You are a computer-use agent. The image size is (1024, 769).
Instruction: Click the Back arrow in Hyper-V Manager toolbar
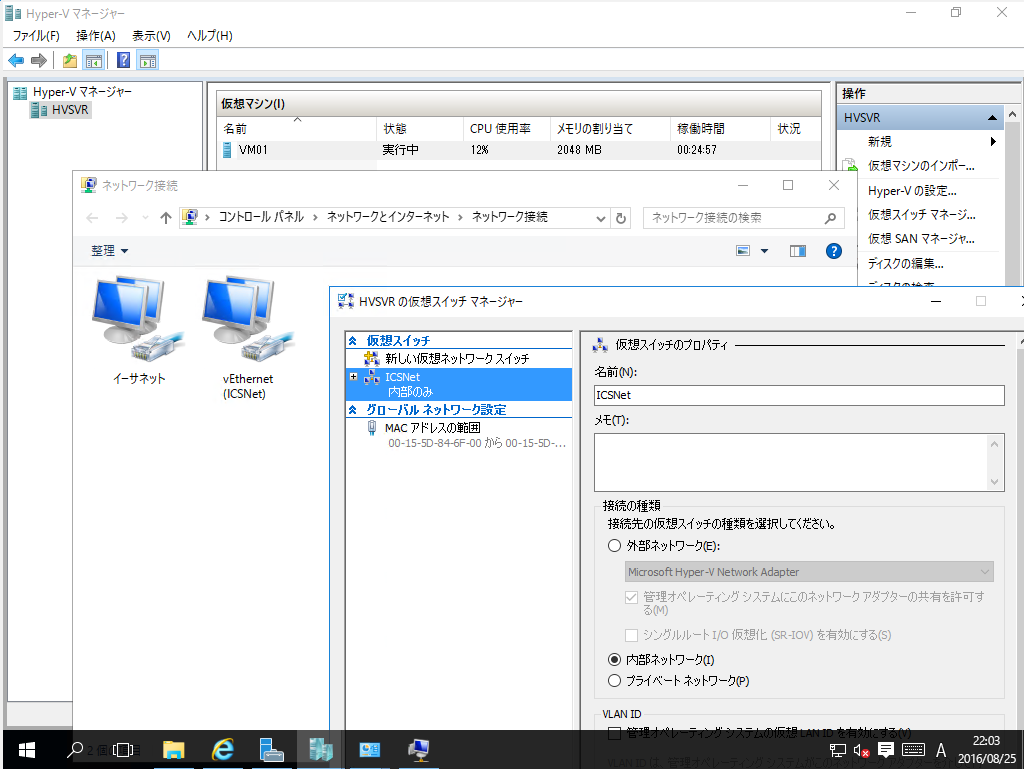tap(16, 61)
